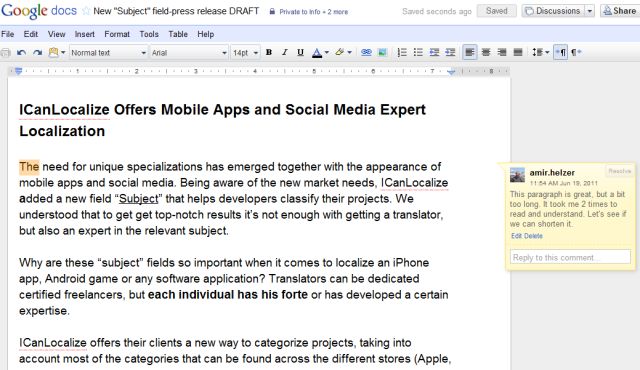640x370 pixels.
Task: Click the right indent marker on the ruler
Action: tap(451, 72)
